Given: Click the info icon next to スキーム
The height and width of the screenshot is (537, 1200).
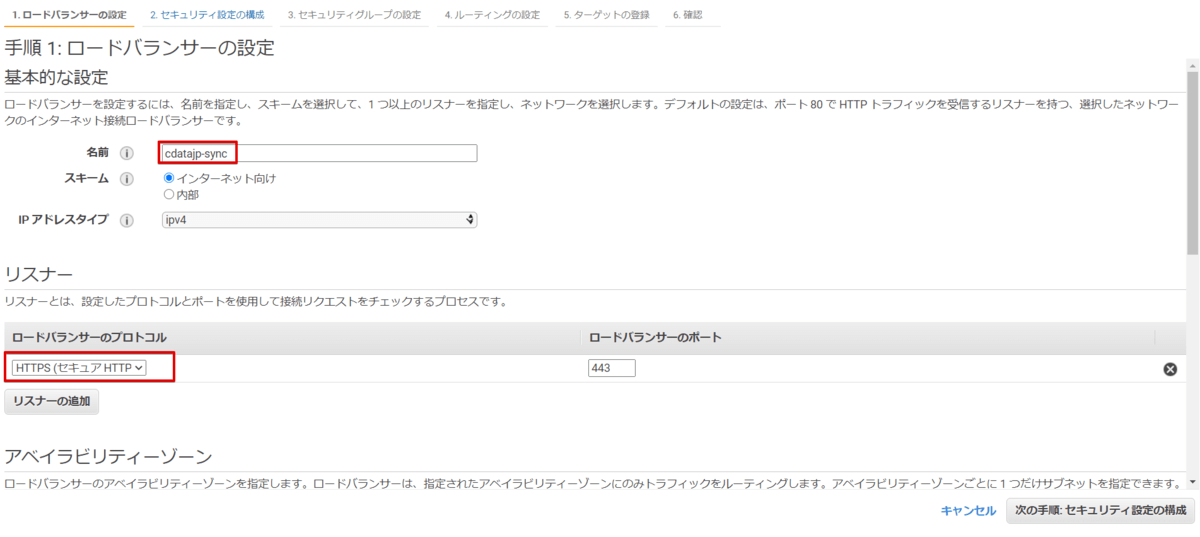Looking at the screenshot, I should pyautogui.click(x=127, y=179).
